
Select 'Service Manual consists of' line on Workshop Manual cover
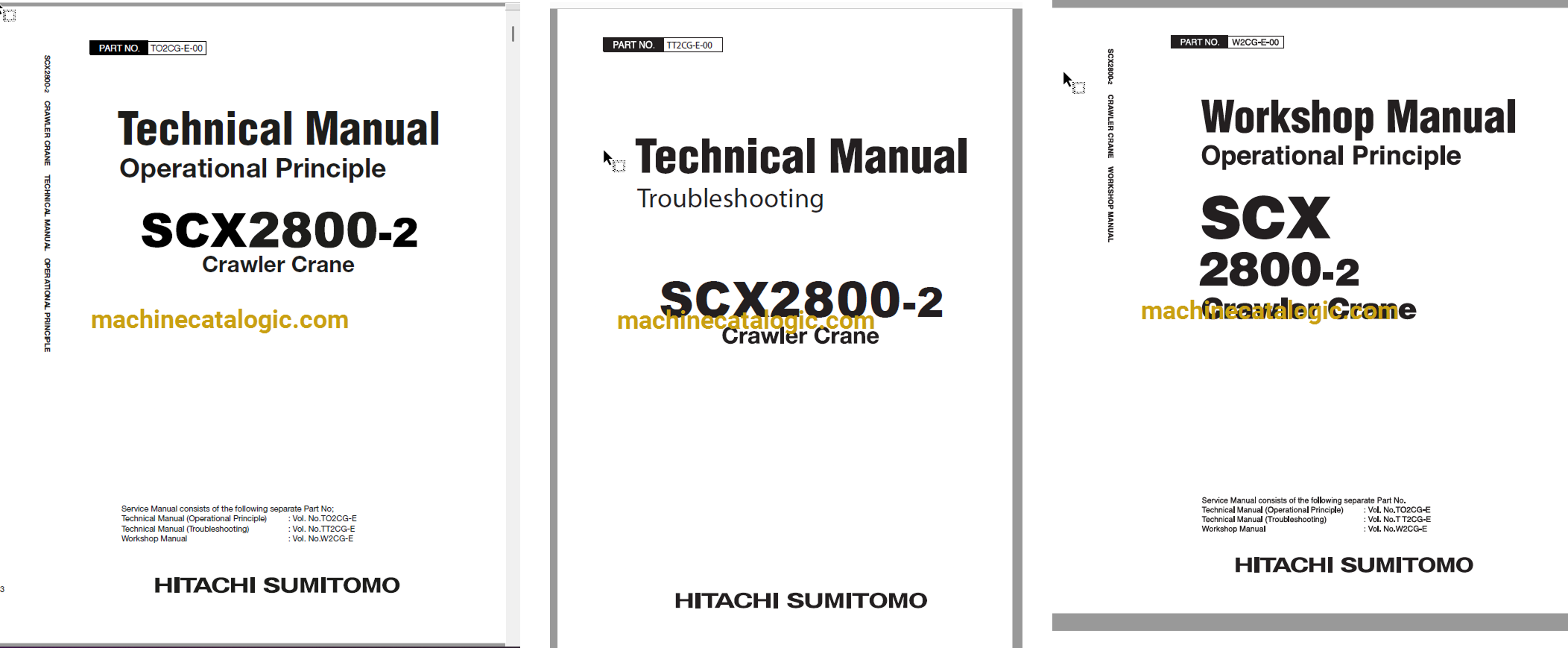tap(1303, 501)
